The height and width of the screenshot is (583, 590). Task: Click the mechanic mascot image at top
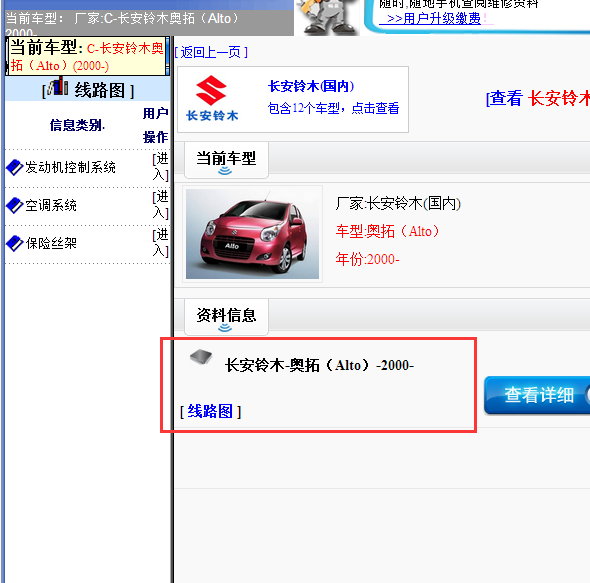327,17
